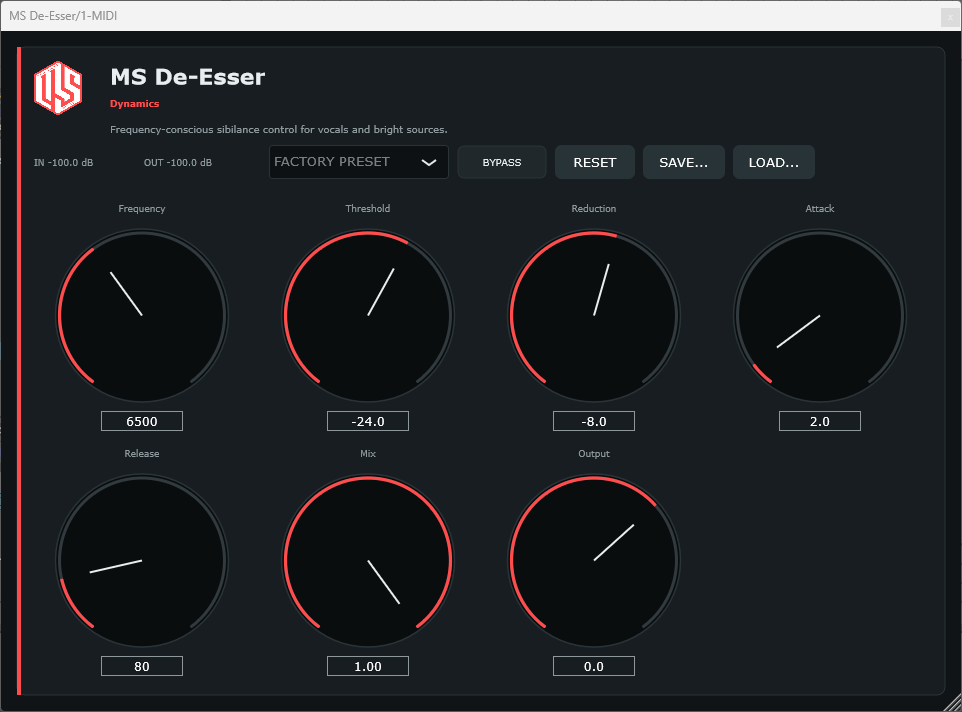This screenshot has height=712, width=962.
Task: Click the Output knob
Action: click(x=594, y=561)
